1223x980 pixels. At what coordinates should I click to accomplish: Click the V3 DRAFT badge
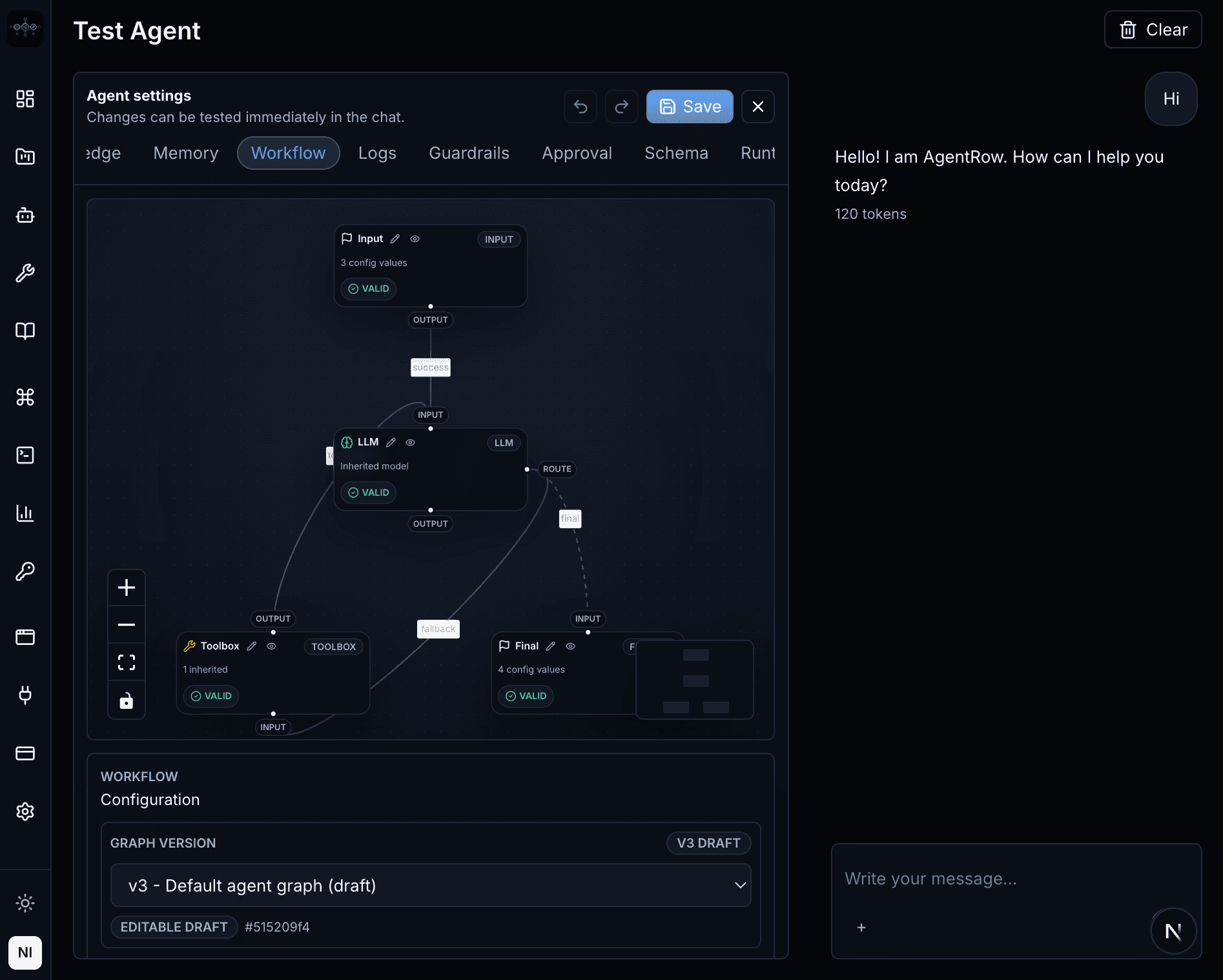pyautogui.click(x=708, y=843)
